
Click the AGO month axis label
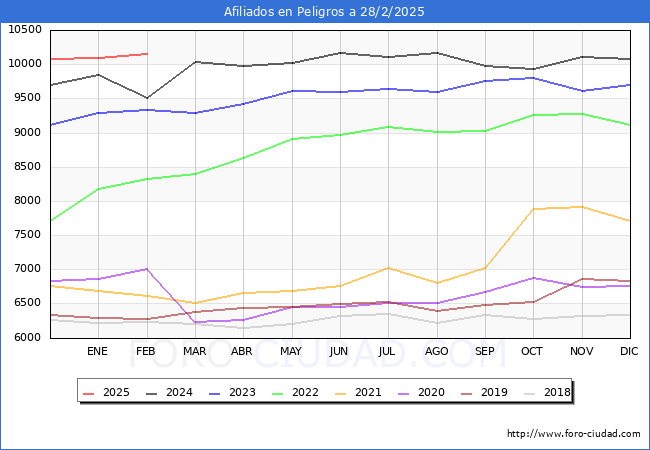click(437, 351)
